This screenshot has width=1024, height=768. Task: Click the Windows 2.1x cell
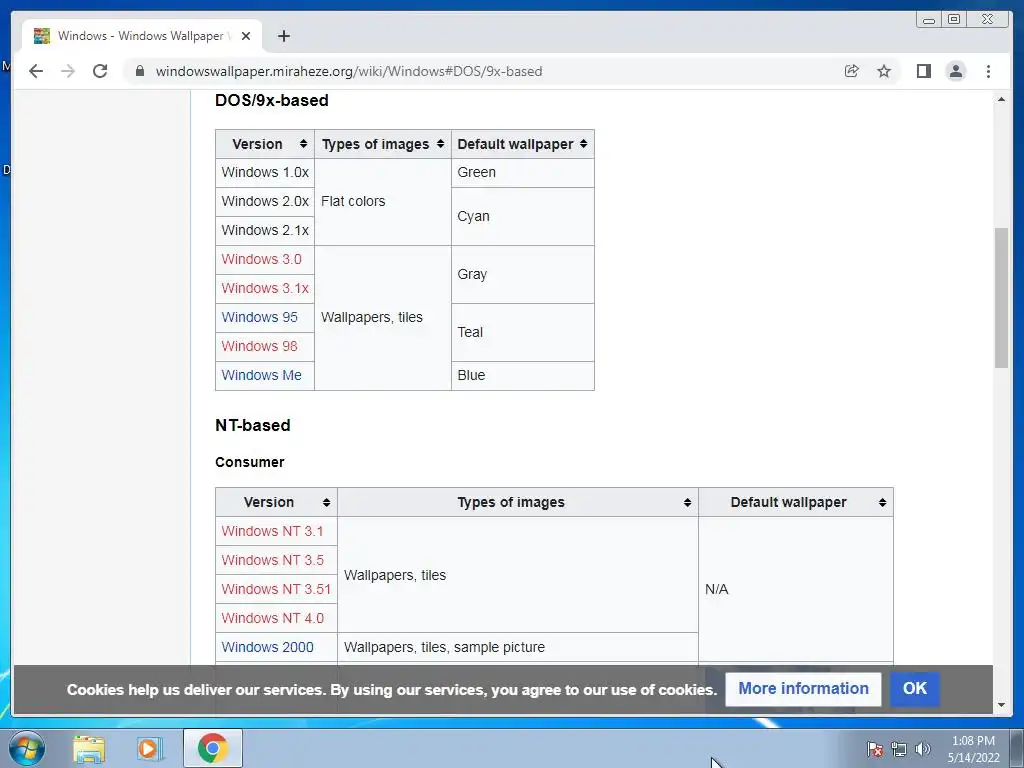(x=265, y=231)
